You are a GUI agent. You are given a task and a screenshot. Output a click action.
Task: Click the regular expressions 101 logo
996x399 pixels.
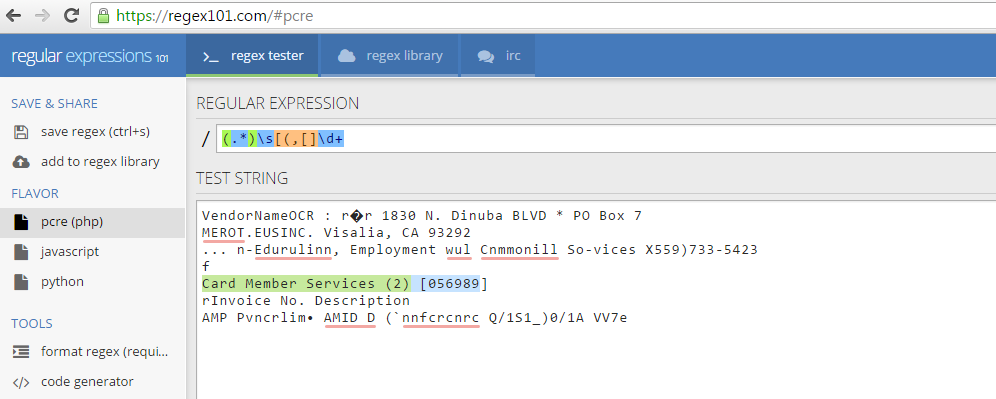tap(90, 56)
